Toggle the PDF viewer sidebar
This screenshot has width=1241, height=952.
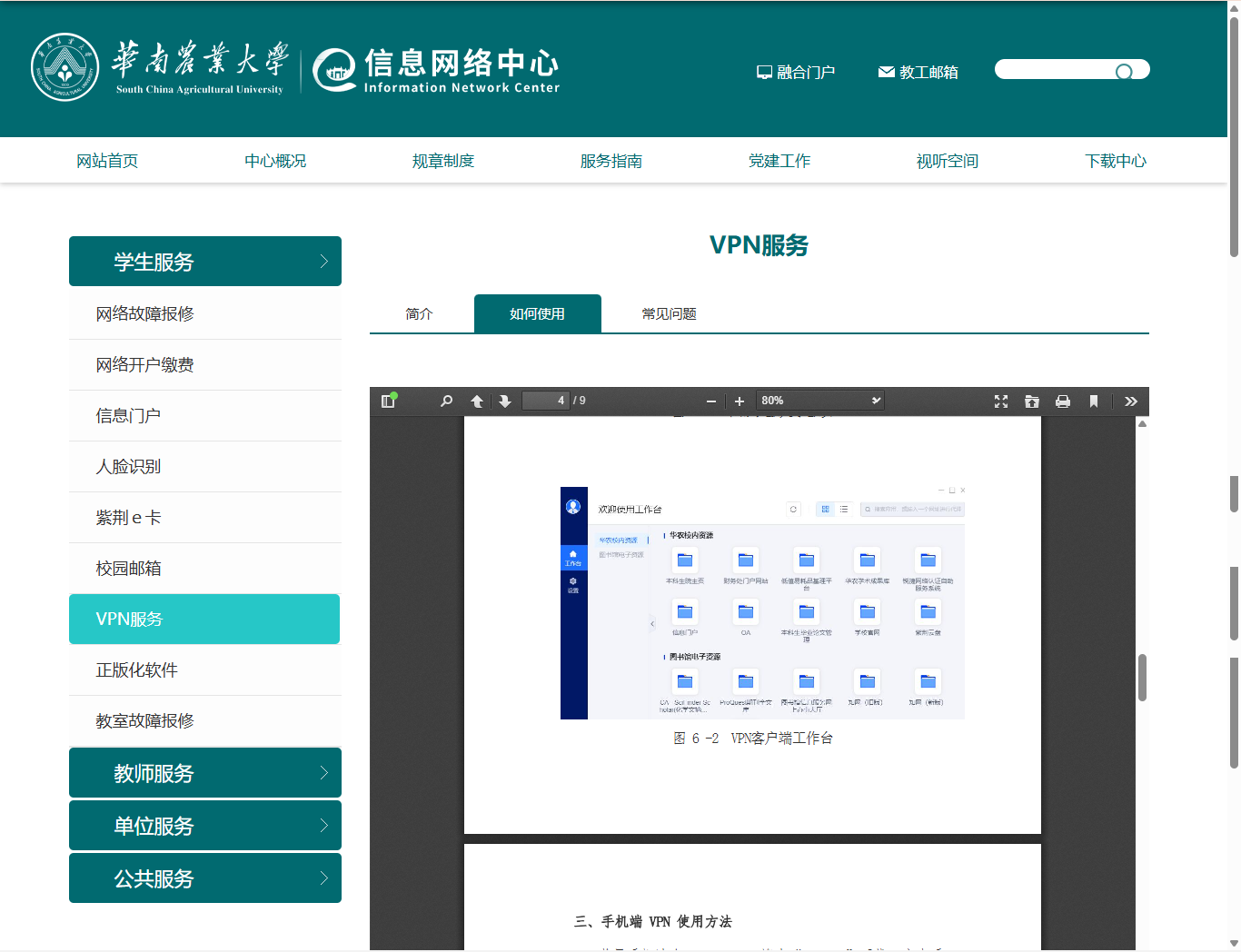389,401
